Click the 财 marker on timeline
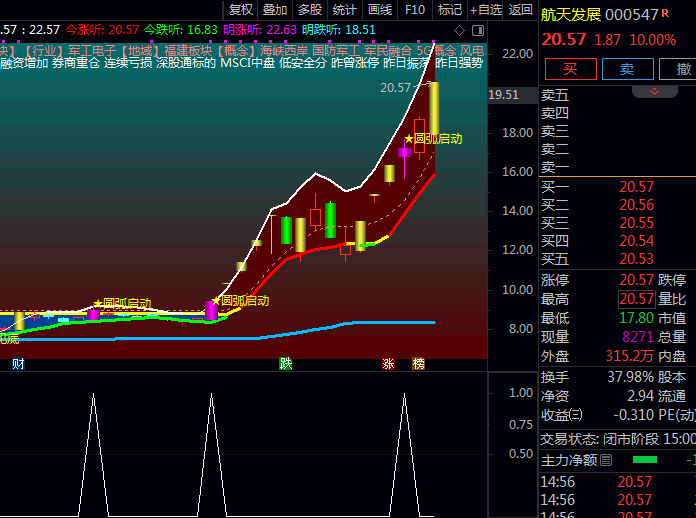The width and height of the screenshot is (696, 518). point(18,364)
